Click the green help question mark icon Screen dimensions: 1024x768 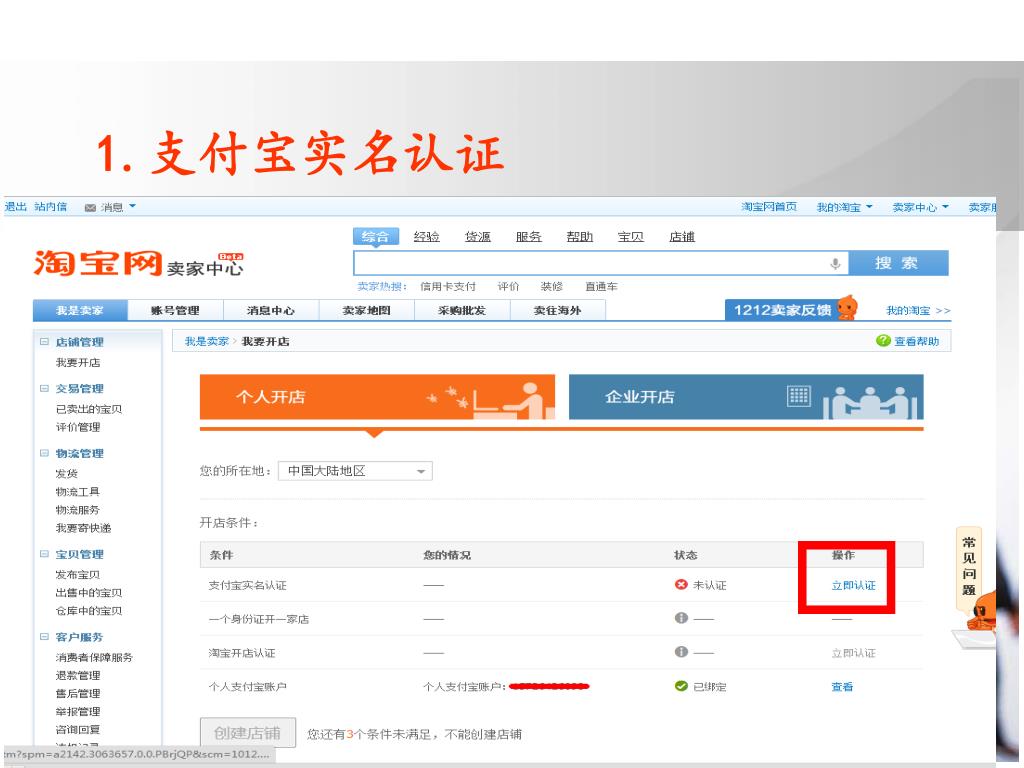(883, 341)
